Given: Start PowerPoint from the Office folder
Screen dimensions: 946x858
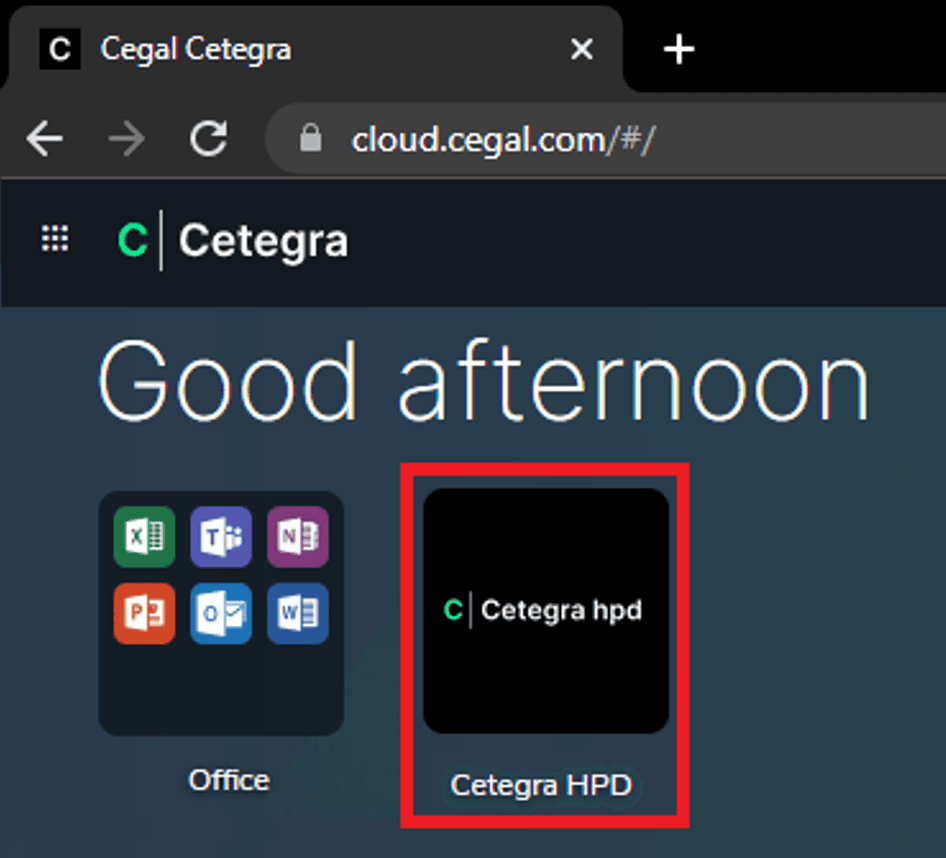Looking at the screenshot, I should [x=145, y=613].
